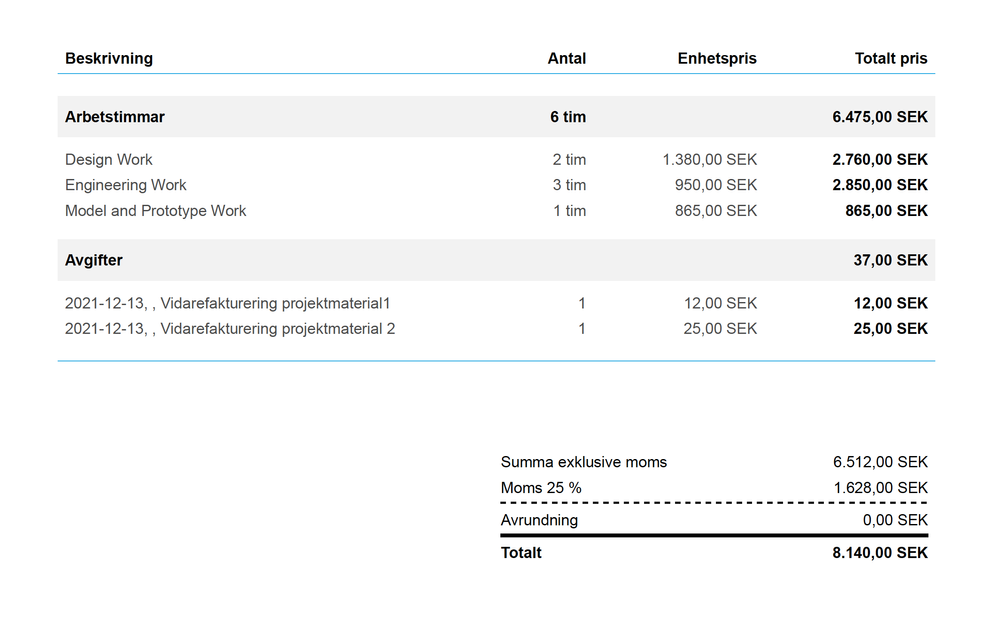Image resolution: width=999 pixels, height=623 pixels.
Task: Select the Engineering Work line item
Action: pyautogui.click(x=496, y=185)
